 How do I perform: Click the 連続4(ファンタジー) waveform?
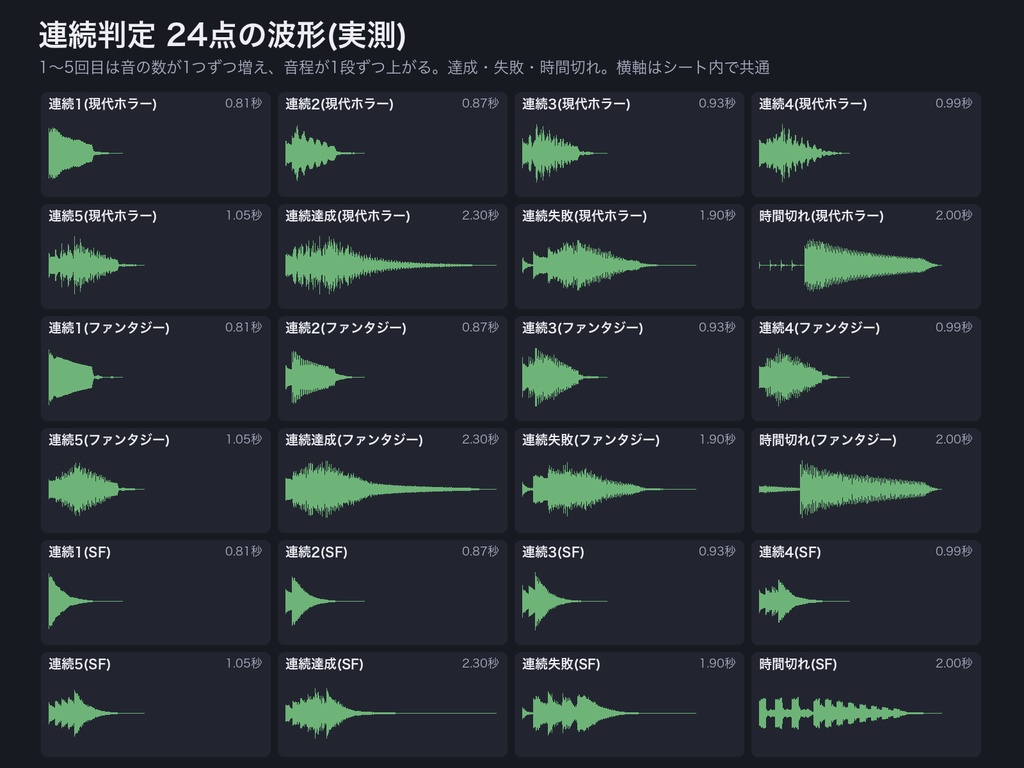pos(804,377)
